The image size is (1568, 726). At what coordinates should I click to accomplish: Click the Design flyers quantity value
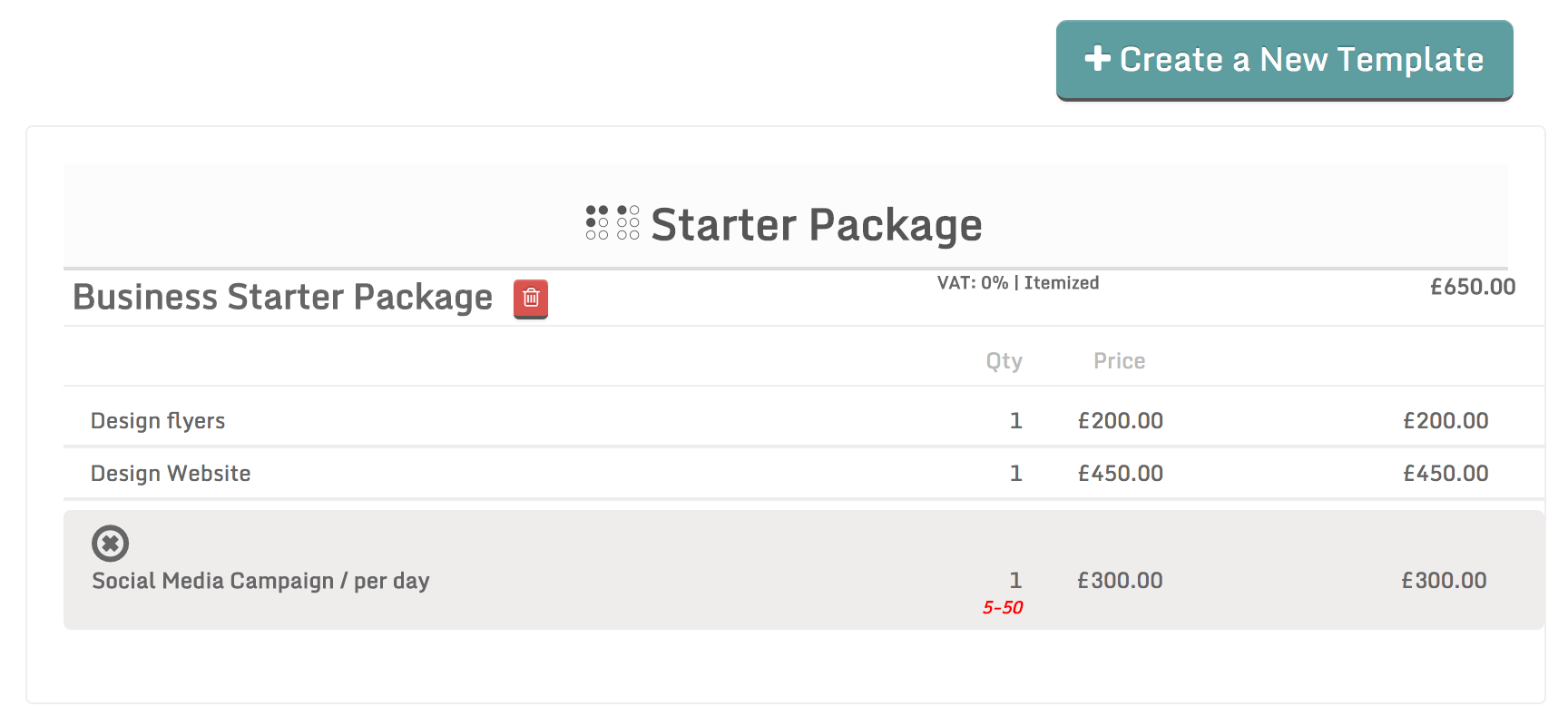tap(1015, 421)
